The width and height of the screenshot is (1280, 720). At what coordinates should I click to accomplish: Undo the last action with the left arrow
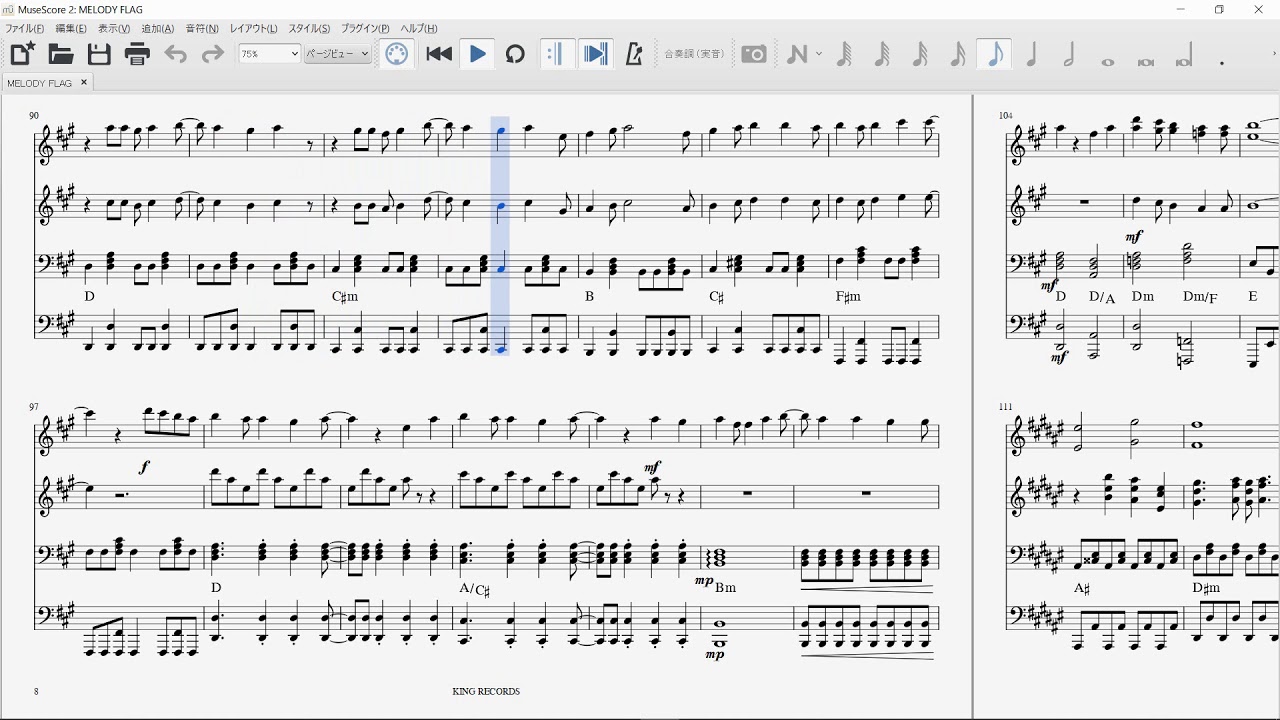click(175, 54)
